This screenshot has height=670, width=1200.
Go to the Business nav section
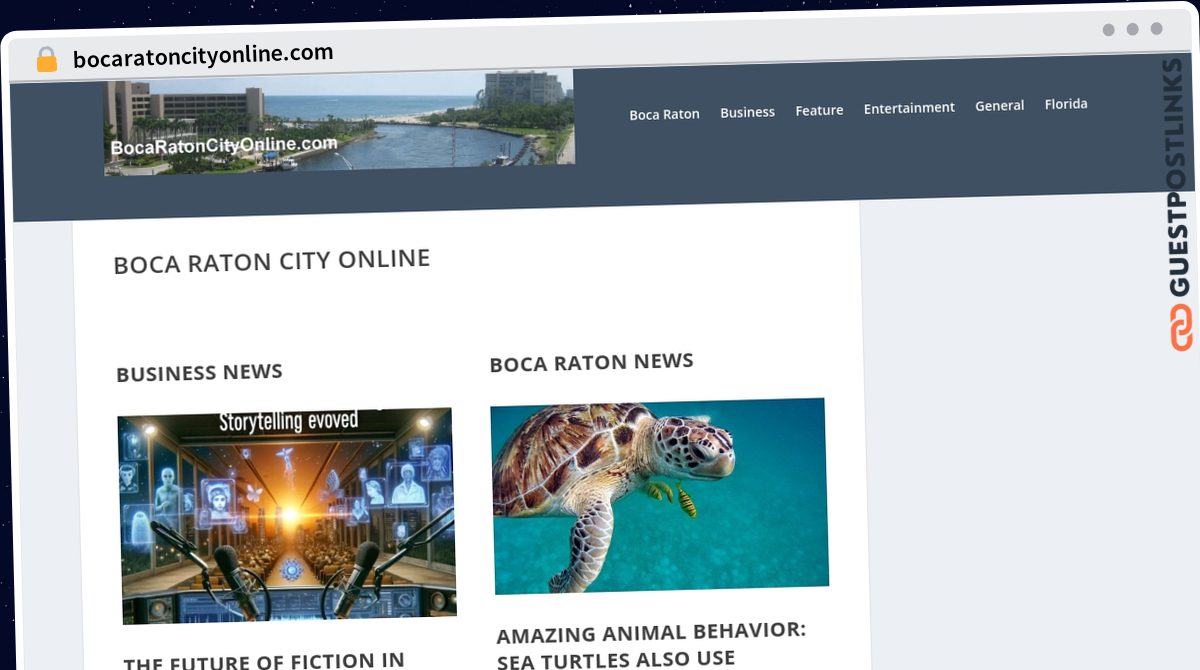click(747, 112)
